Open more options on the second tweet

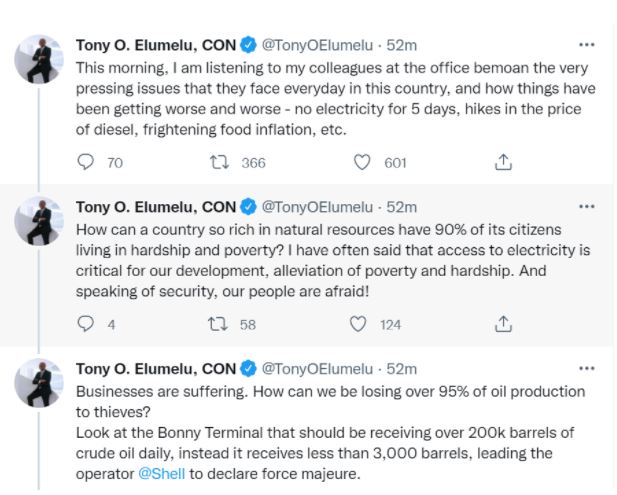[x=586, y=207]
